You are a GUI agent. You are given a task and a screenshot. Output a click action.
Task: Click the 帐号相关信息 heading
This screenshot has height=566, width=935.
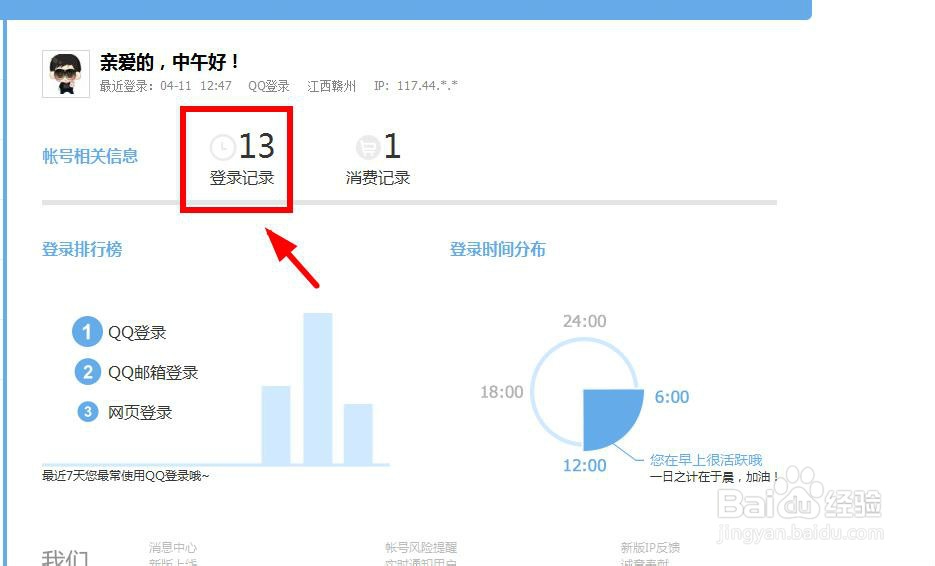[x=90, y=156]
